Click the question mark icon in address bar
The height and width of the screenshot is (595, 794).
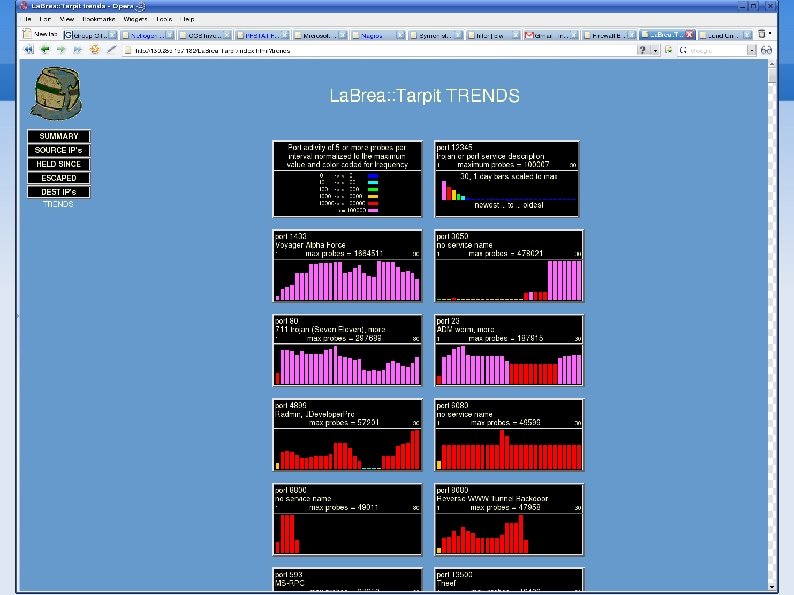click(x=643, y=50)
